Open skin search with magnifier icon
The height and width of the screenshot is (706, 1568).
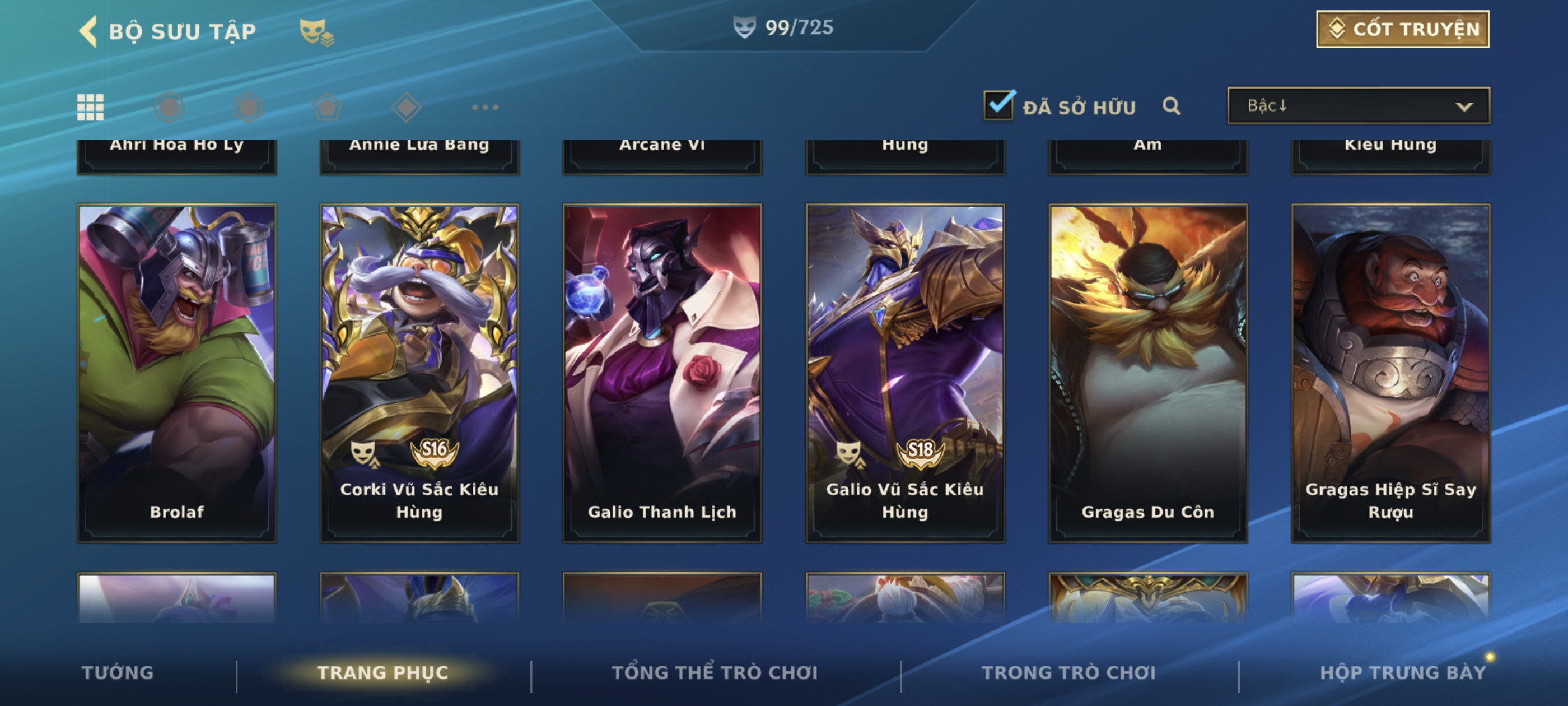coord(1171,106)
